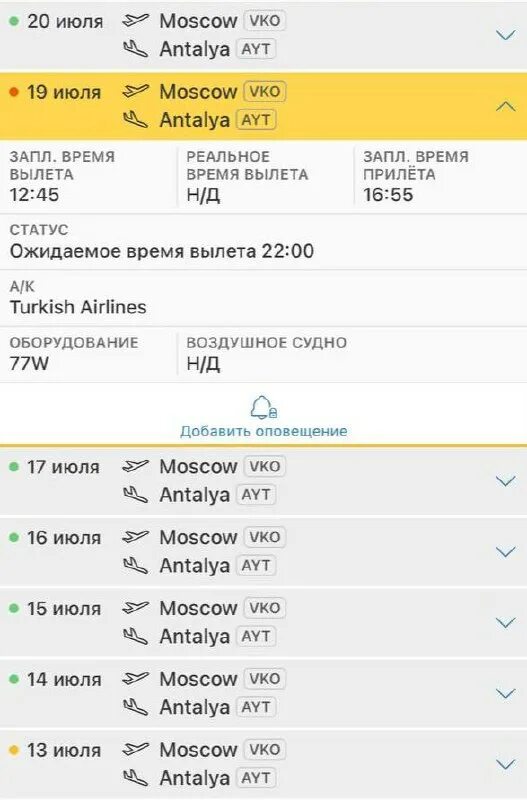Select the Turkish Airlines carrier field

coord(263,299)
